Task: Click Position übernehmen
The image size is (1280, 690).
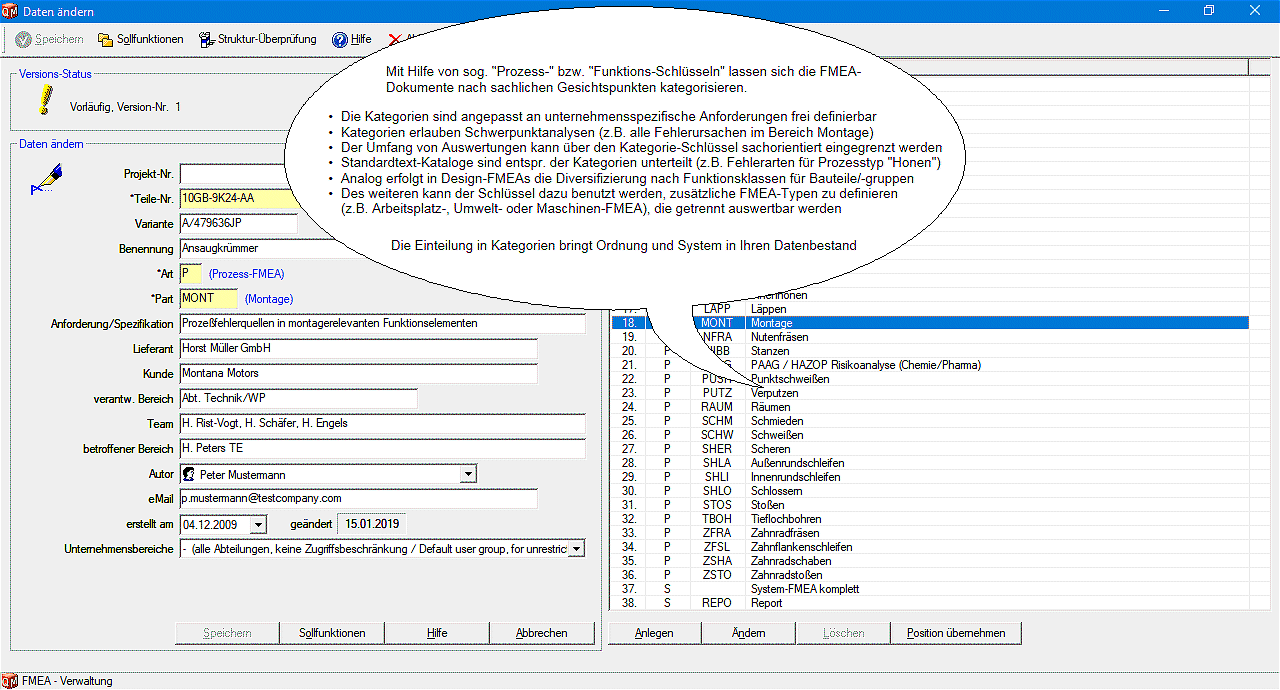Action: click(956, 633)
